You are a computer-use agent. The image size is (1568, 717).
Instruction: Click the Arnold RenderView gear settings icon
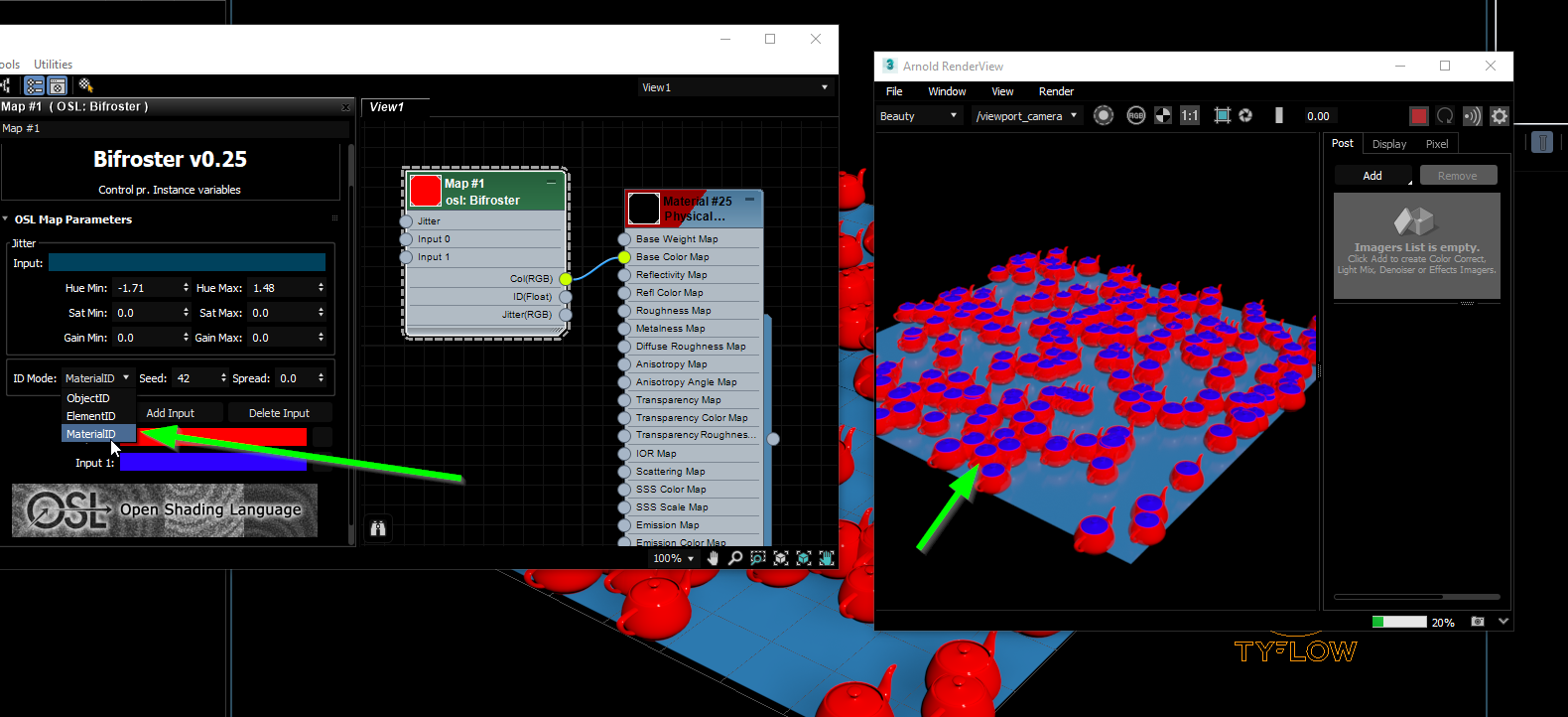tap(1500, 116)
